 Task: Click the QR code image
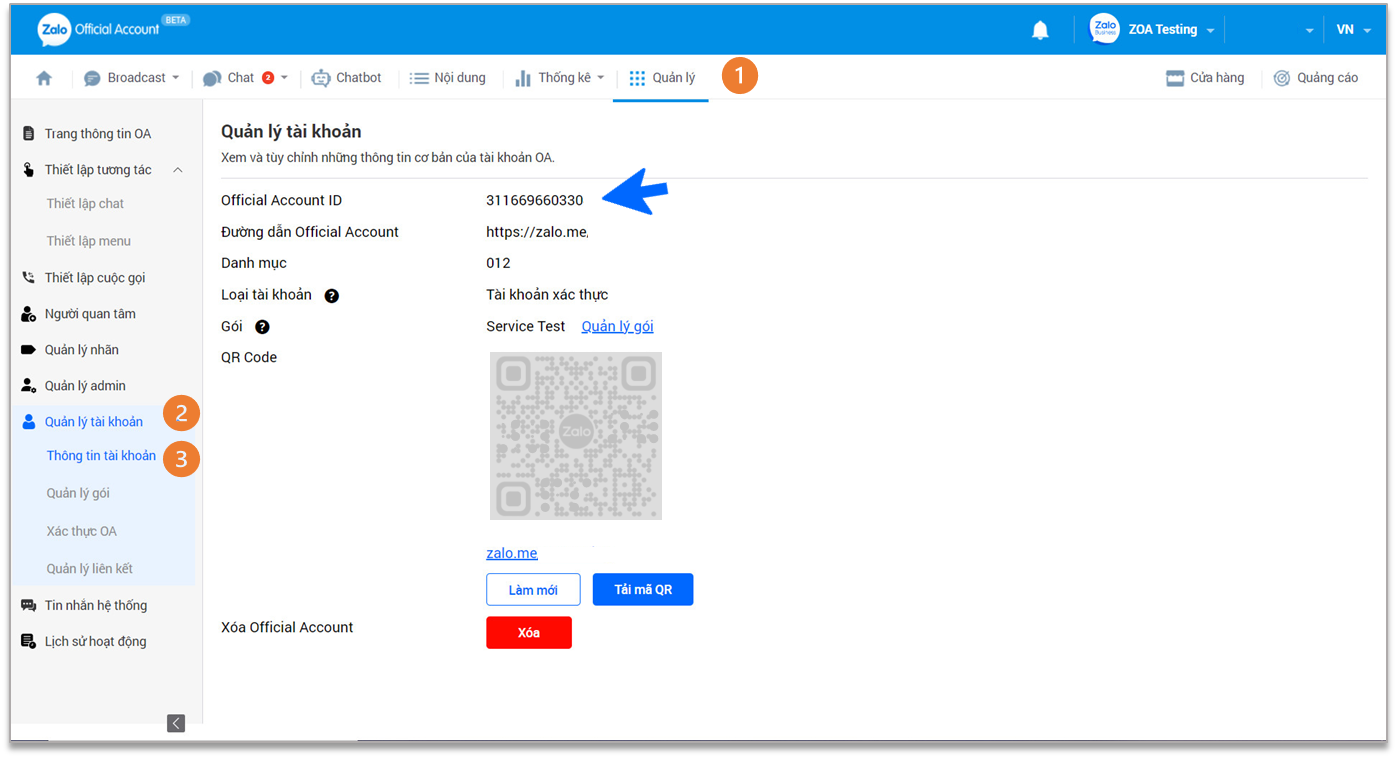(576, 435)
